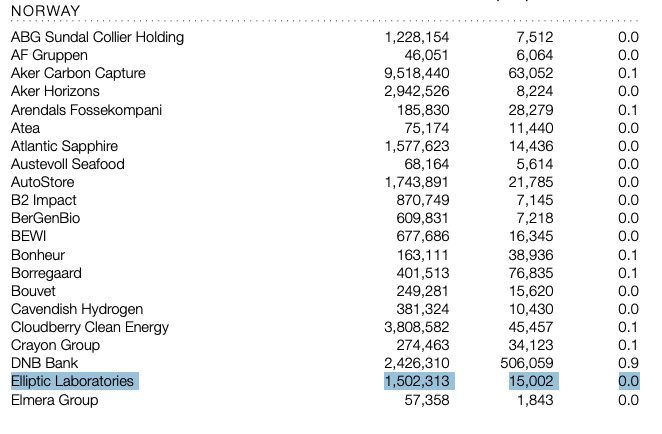Click value 7,512 in ABG Sundal row
The image size is (662, 434).
(534, 37)
